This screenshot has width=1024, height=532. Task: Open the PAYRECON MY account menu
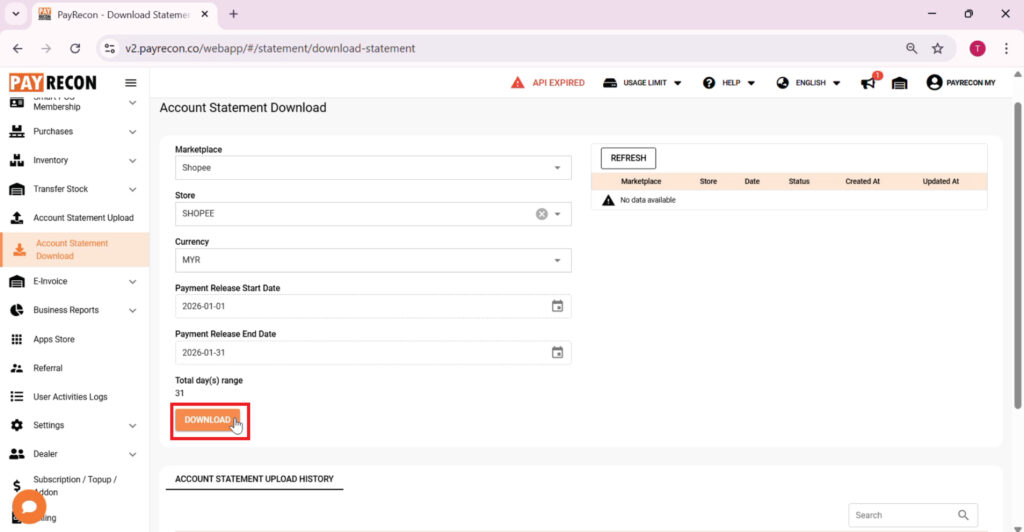pos(961,83)
